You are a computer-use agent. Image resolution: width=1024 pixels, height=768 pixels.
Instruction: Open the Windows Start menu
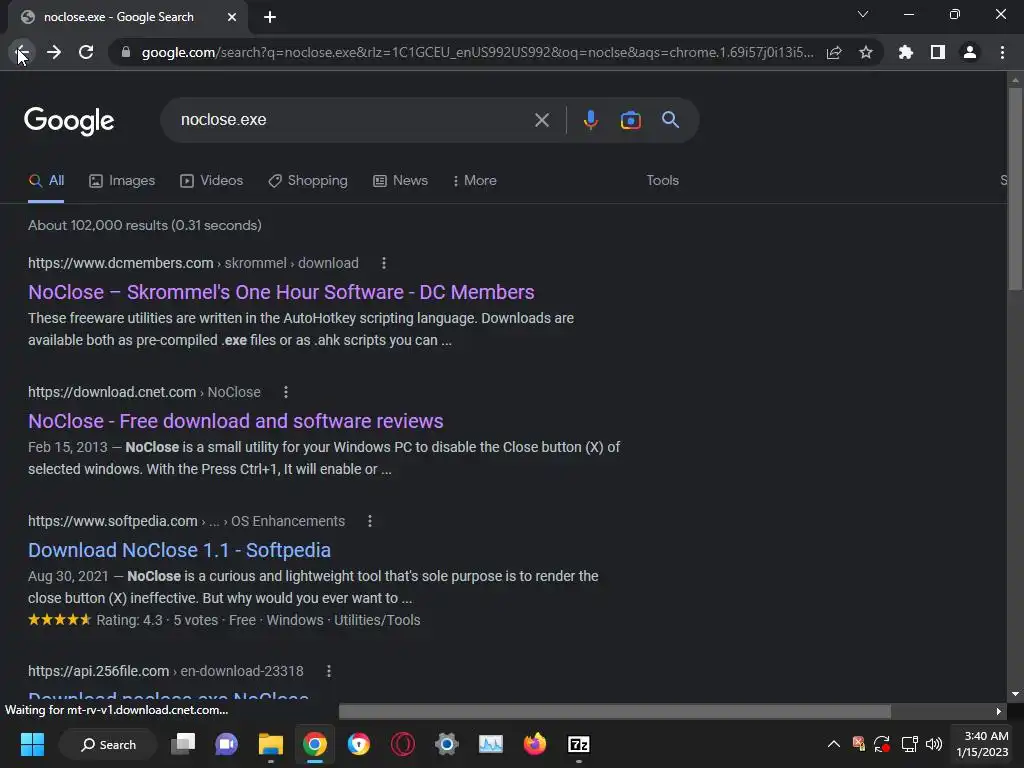coord(32,744)
